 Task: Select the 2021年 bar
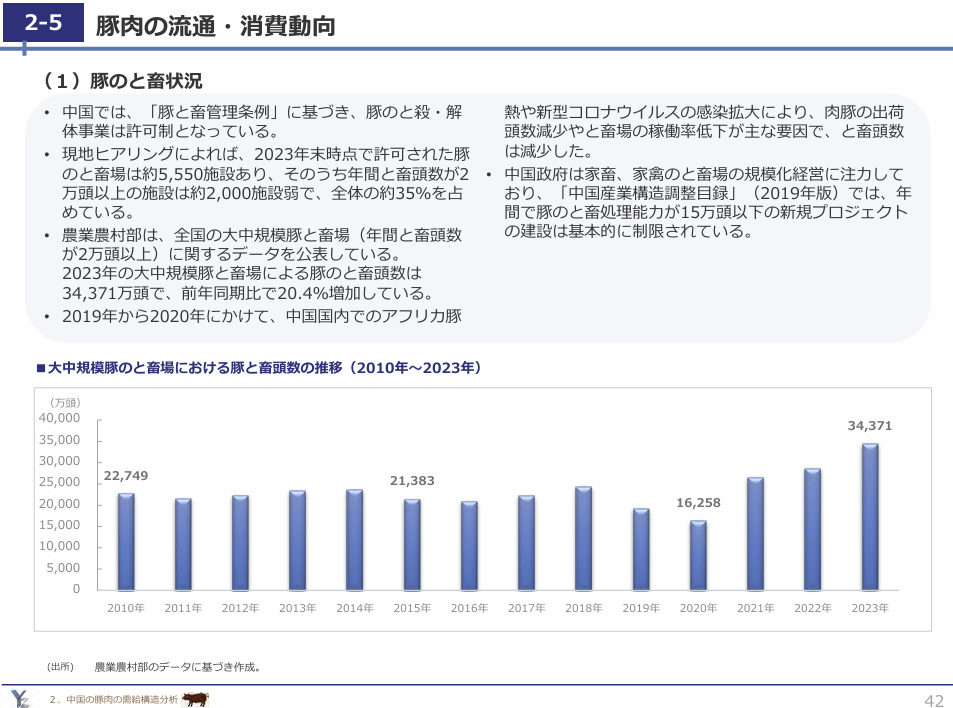tap(755, 534)
